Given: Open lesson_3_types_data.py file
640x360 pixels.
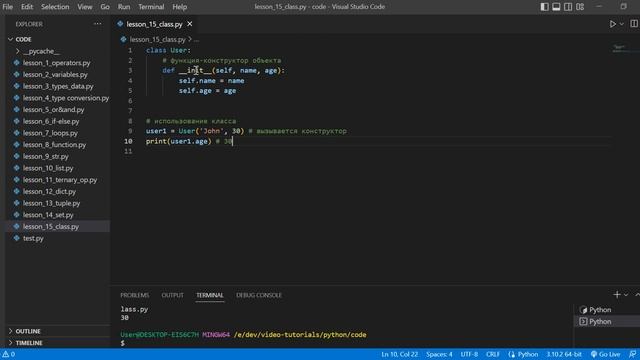Looking at the screenshot, I should click(58, 86).
